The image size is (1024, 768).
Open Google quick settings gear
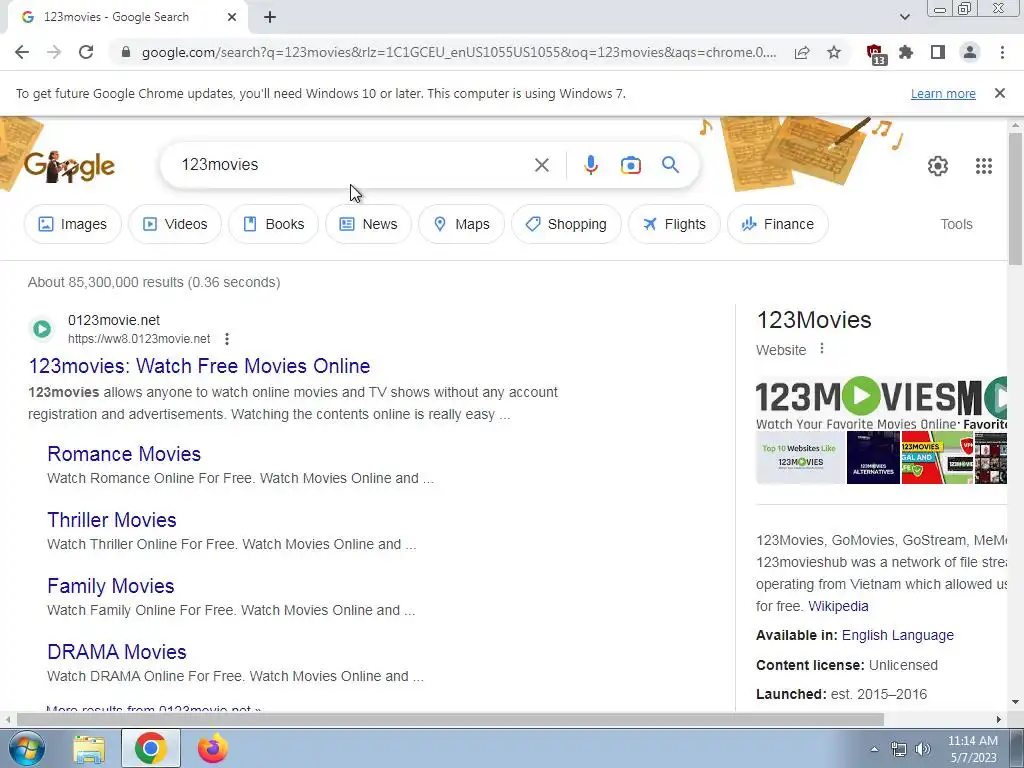coord(938,166)
